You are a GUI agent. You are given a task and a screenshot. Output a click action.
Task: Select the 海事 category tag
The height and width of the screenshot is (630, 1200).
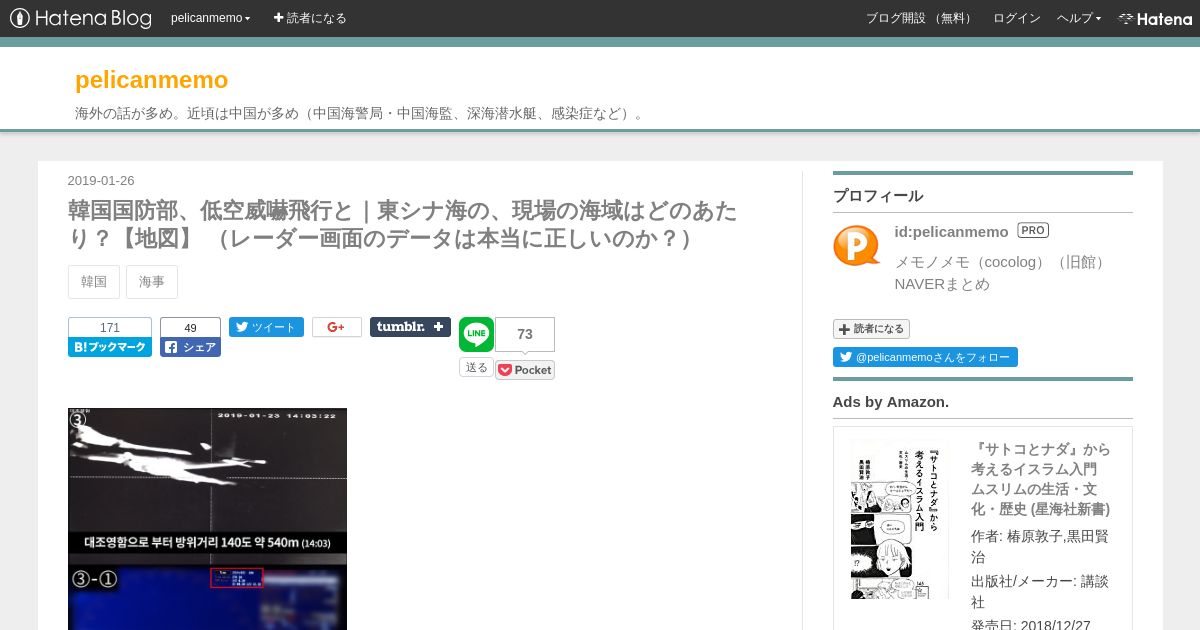point(152,282)
